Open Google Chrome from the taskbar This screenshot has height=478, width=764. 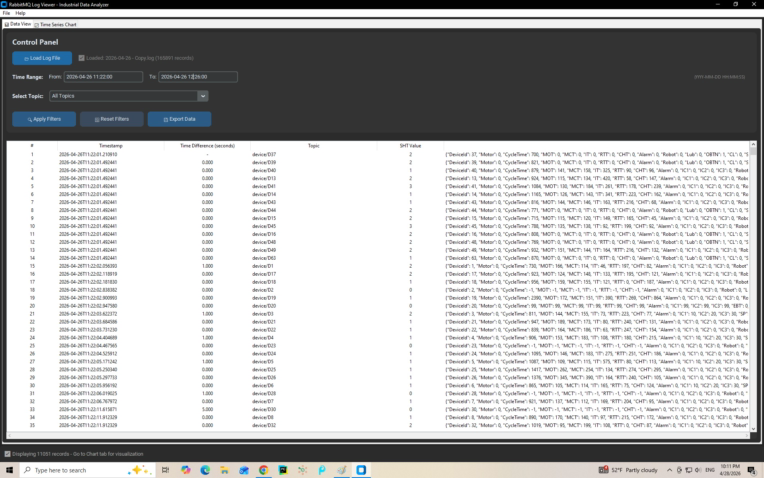point(264,470)
